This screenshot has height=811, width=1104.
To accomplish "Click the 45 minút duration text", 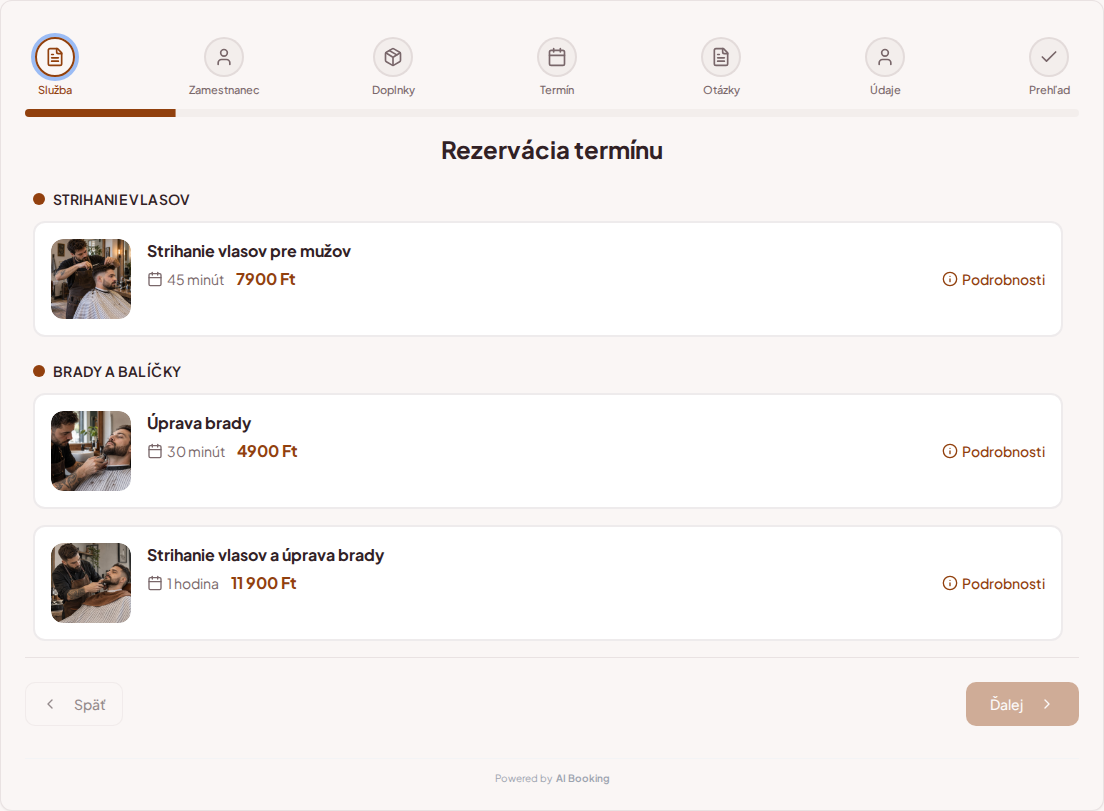I will click(196, 280).
